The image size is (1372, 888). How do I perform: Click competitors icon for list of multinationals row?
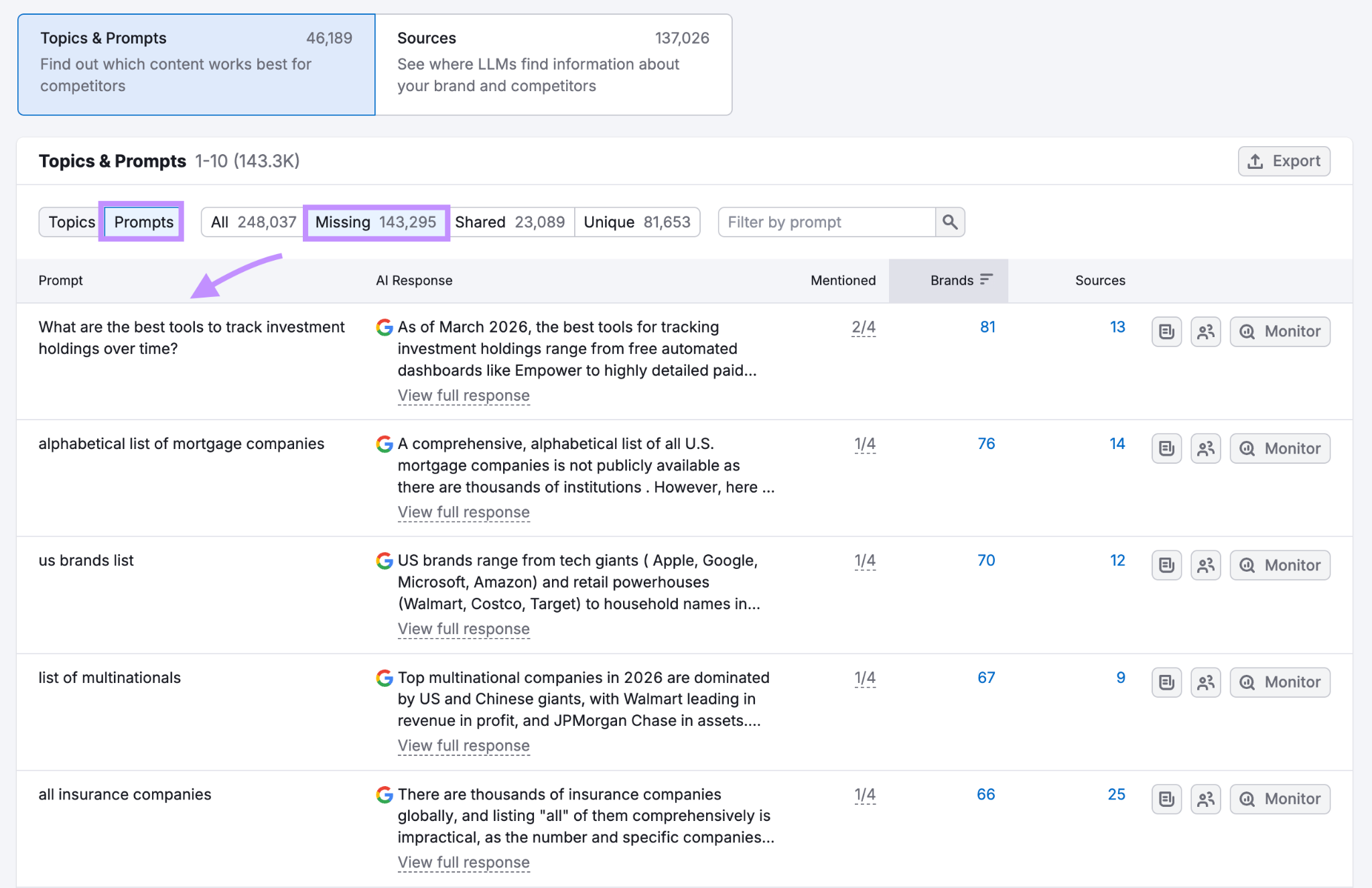point(1205,682)
